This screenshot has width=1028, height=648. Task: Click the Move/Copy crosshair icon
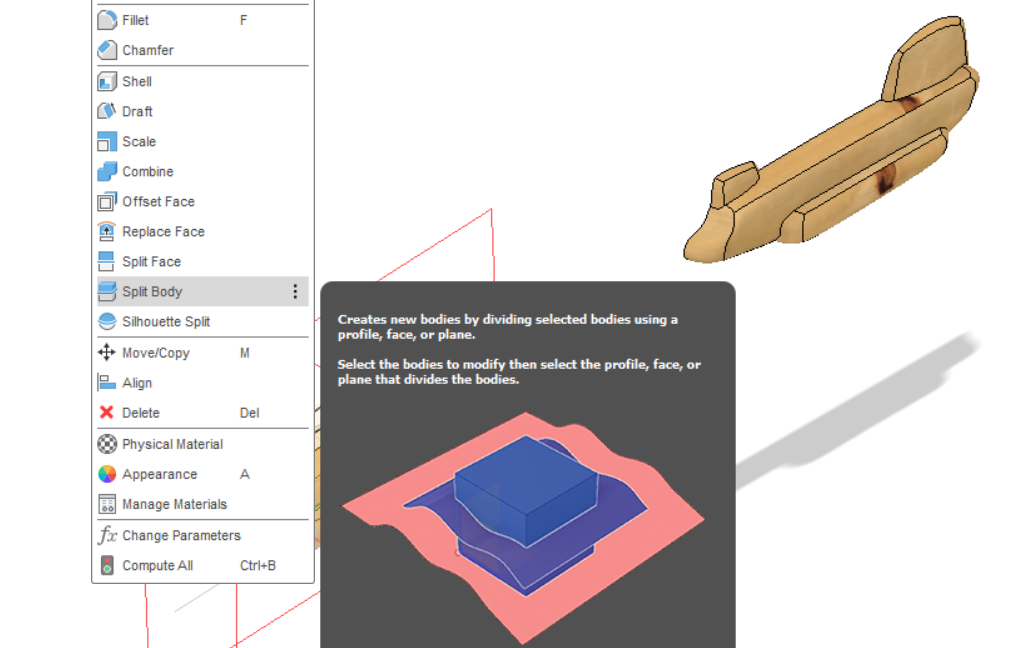(x=107, y=352)
